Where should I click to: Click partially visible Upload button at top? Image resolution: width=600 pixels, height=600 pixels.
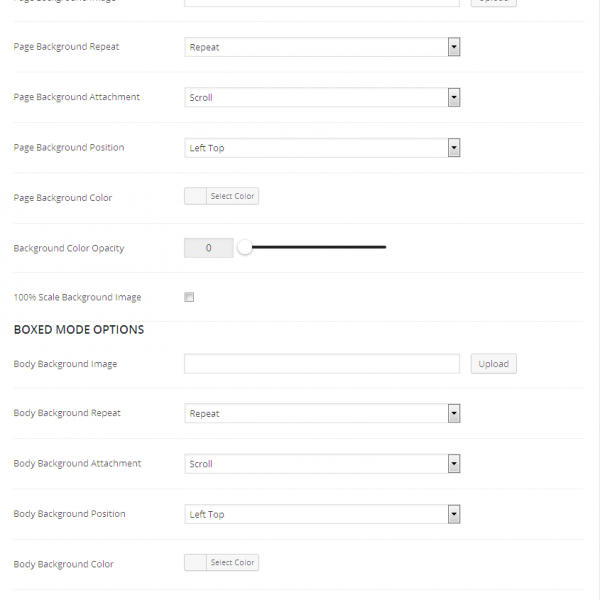pos(493,2)
